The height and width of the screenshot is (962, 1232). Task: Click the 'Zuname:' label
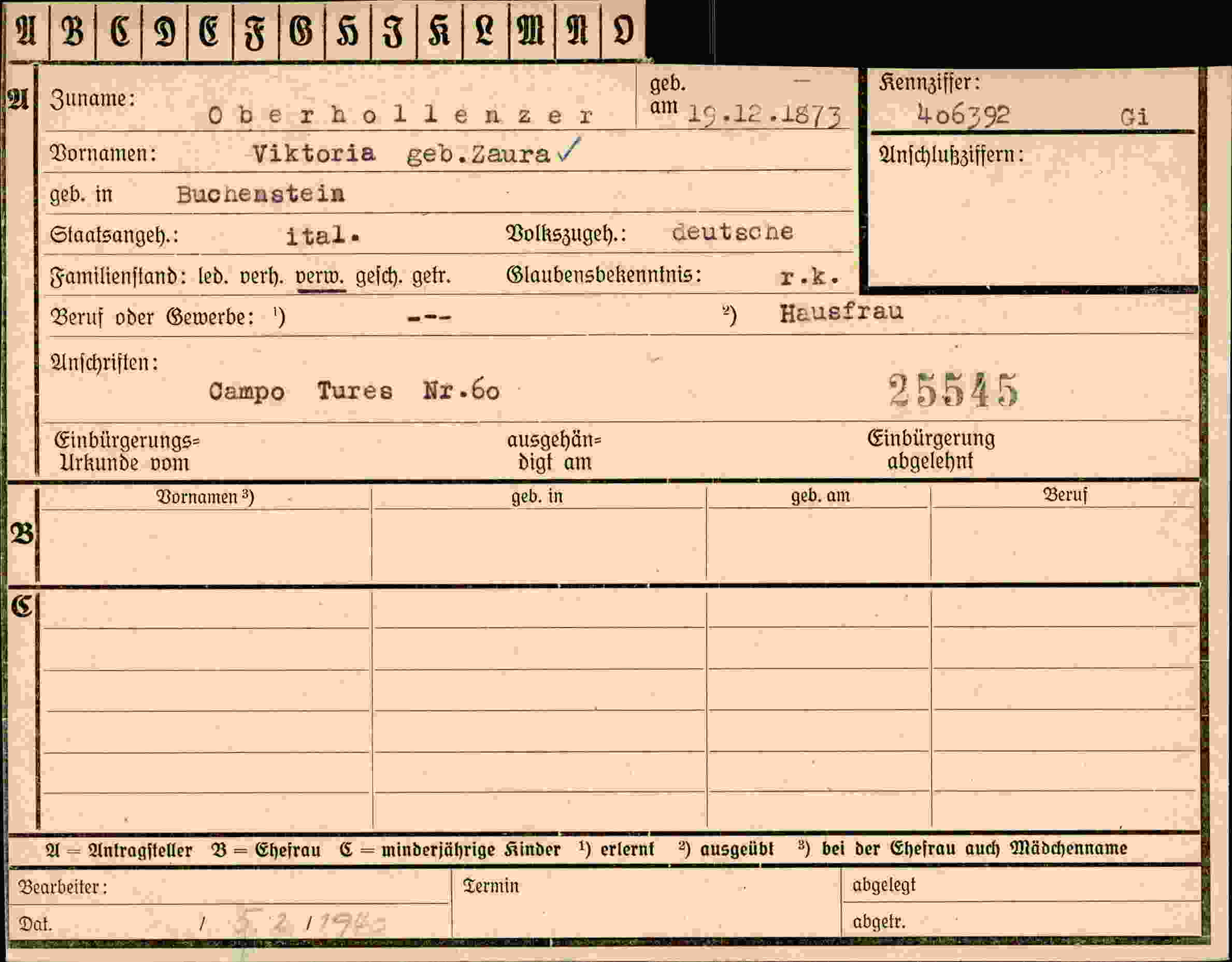pyautogui.click(x=93, y=99)
